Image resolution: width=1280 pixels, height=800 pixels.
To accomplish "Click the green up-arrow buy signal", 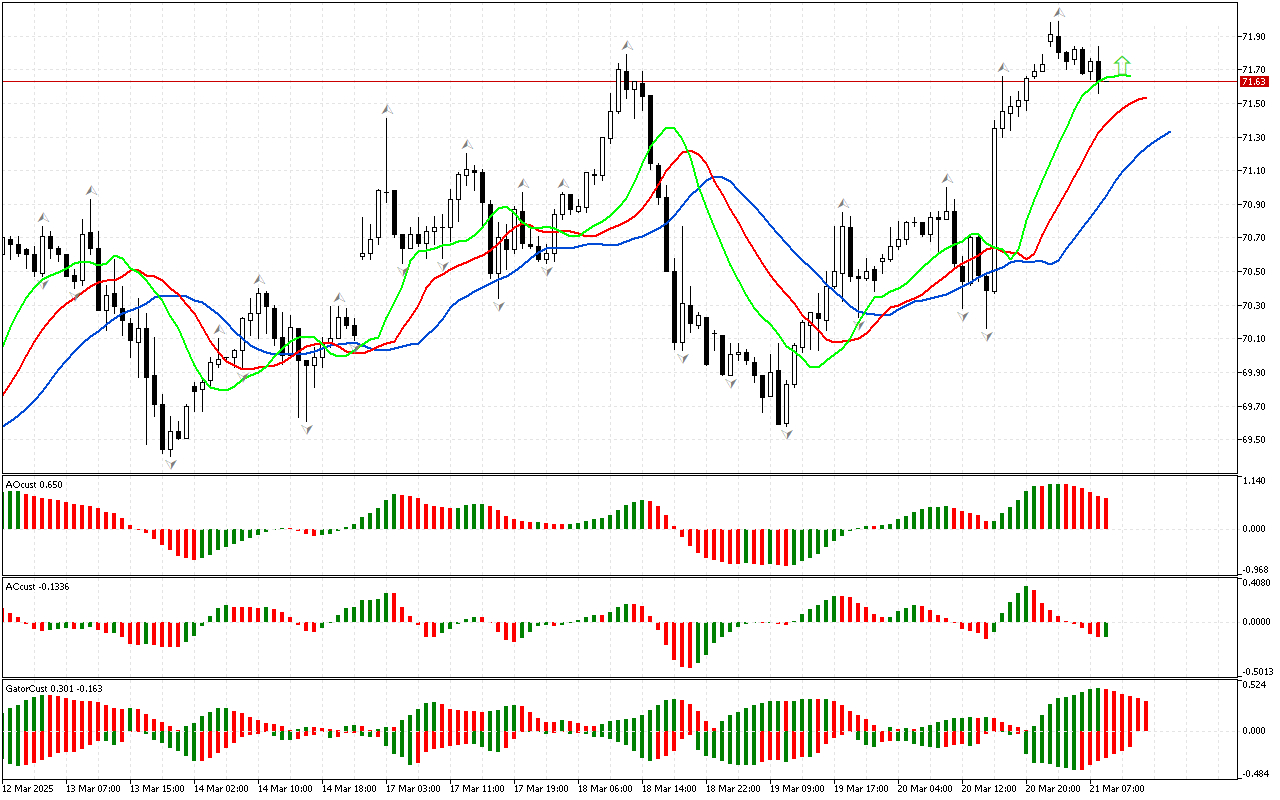I will (x=1123, y=66).
